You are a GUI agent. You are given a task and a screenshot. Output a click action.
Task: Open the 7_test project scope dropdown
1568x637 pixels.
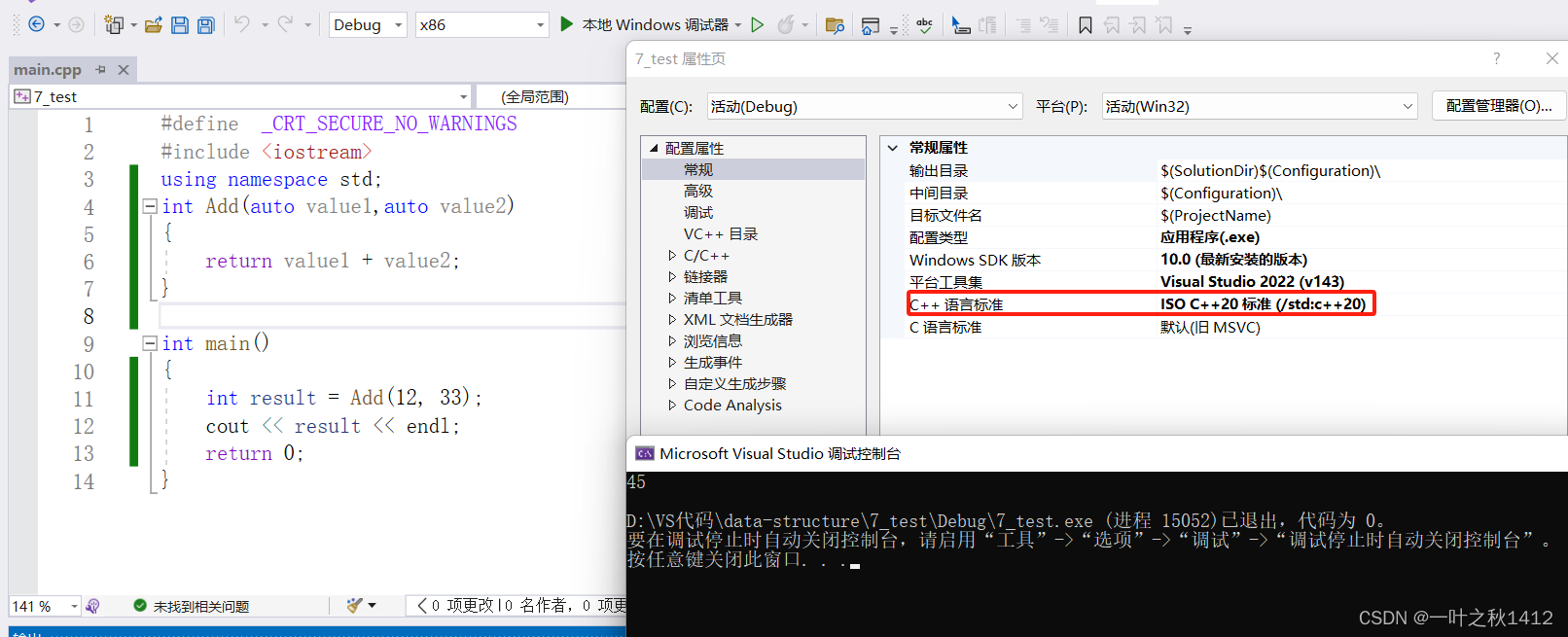240,96
